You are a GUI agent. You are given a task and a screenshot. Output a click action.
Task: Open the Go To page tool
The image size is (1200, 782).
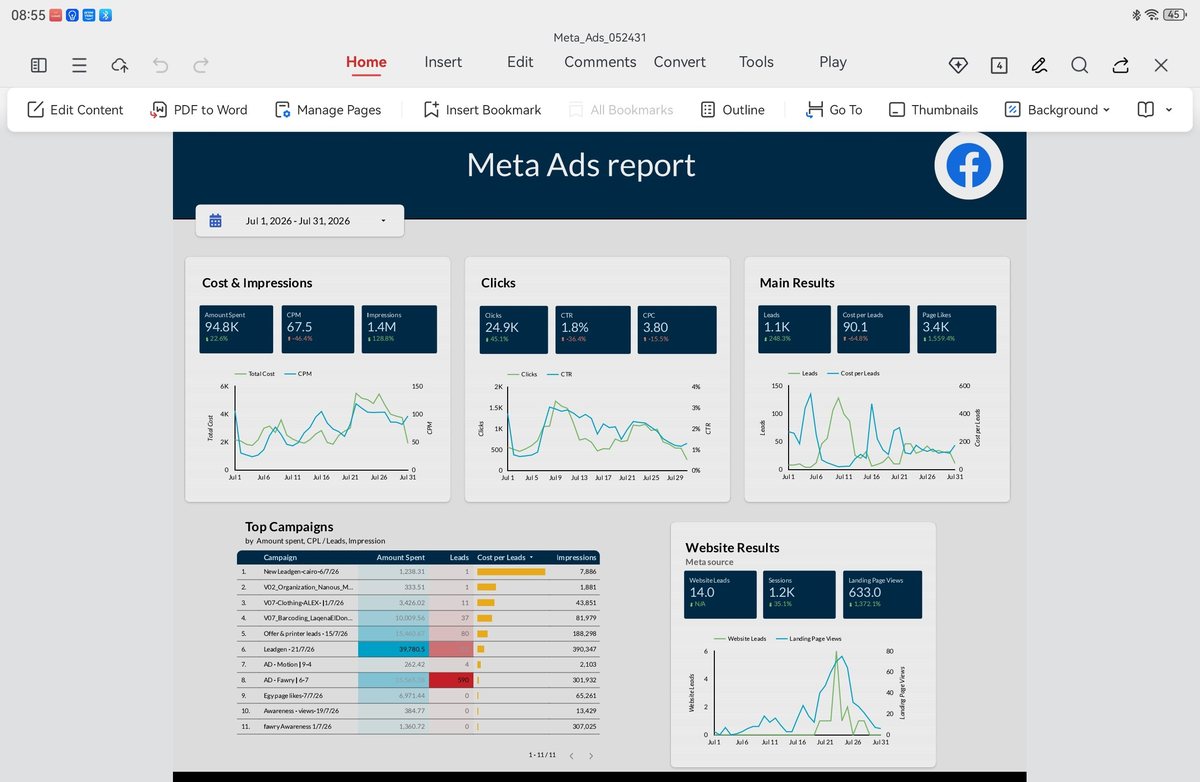(834, 110)
